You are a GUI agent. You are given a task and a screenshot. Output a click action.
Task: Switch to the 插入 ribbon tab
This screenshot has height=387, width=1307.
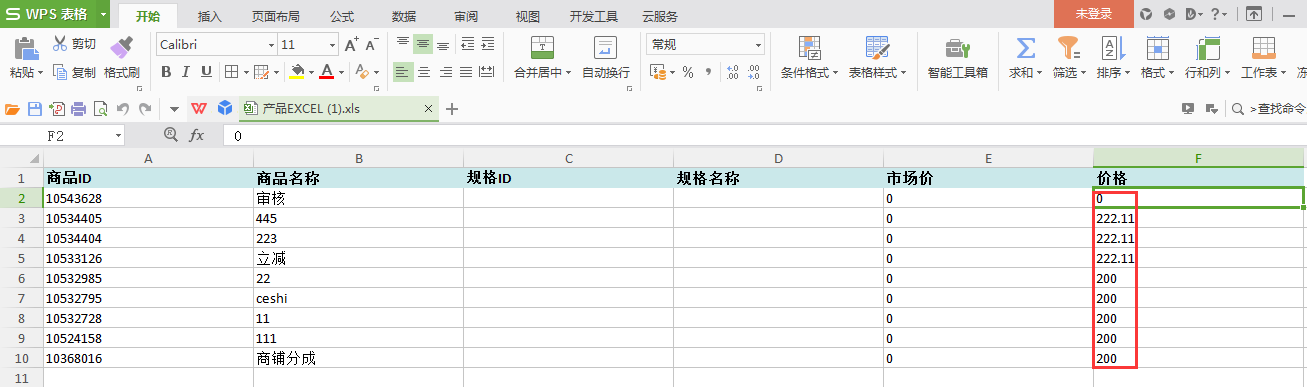point(210,16)
